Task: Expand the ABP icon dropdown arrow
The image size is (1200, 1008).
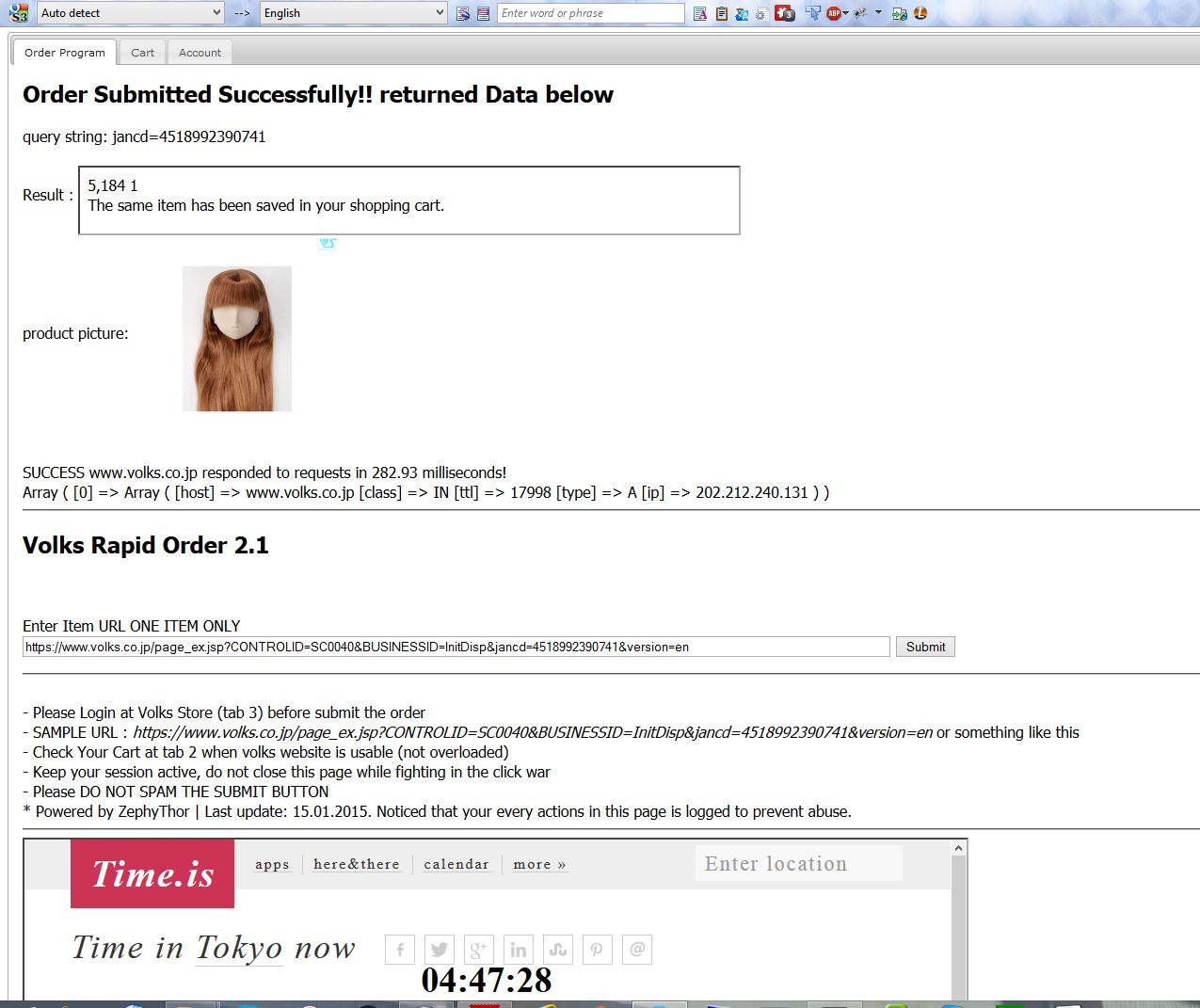Action: click(x=846, y=13)
